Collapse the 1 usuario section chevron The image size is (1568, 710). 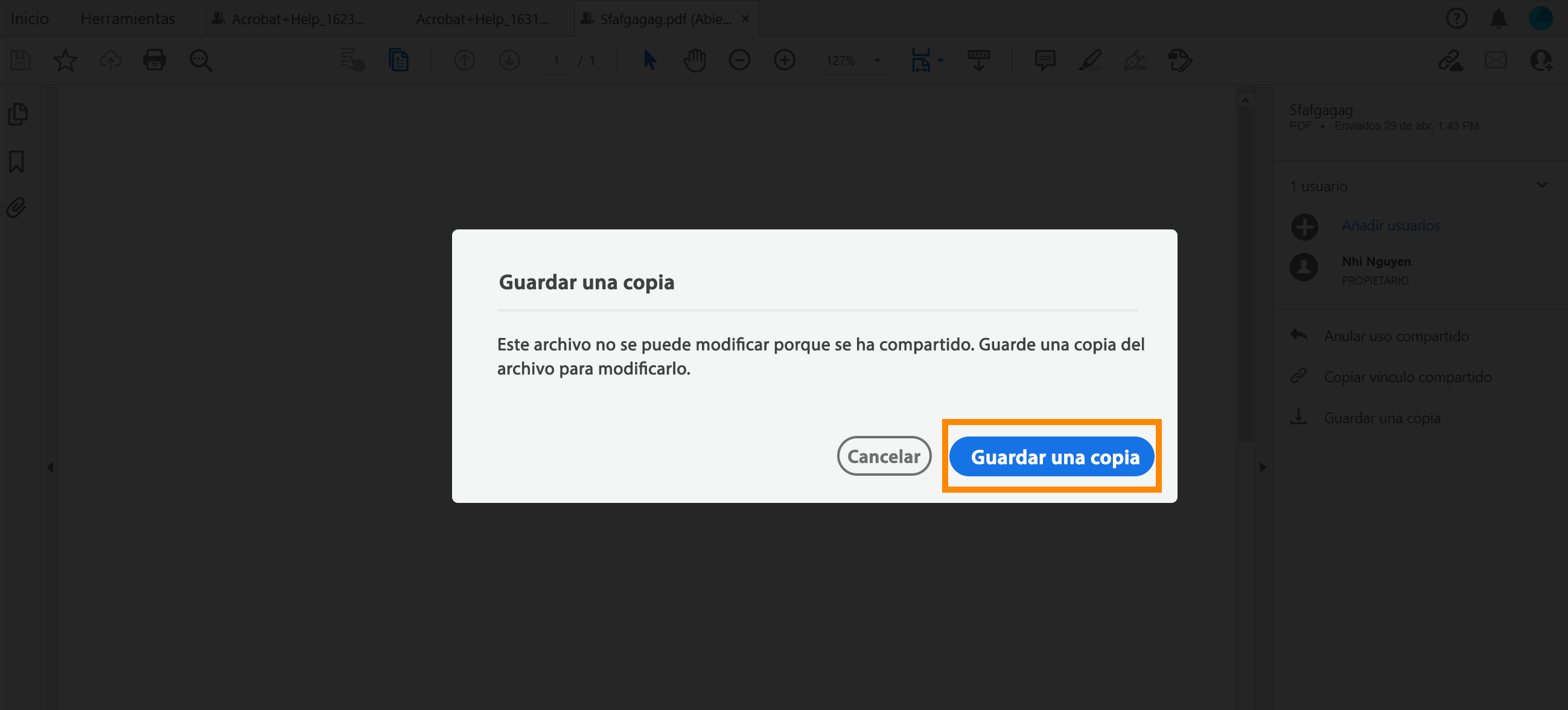point(1541,185)
